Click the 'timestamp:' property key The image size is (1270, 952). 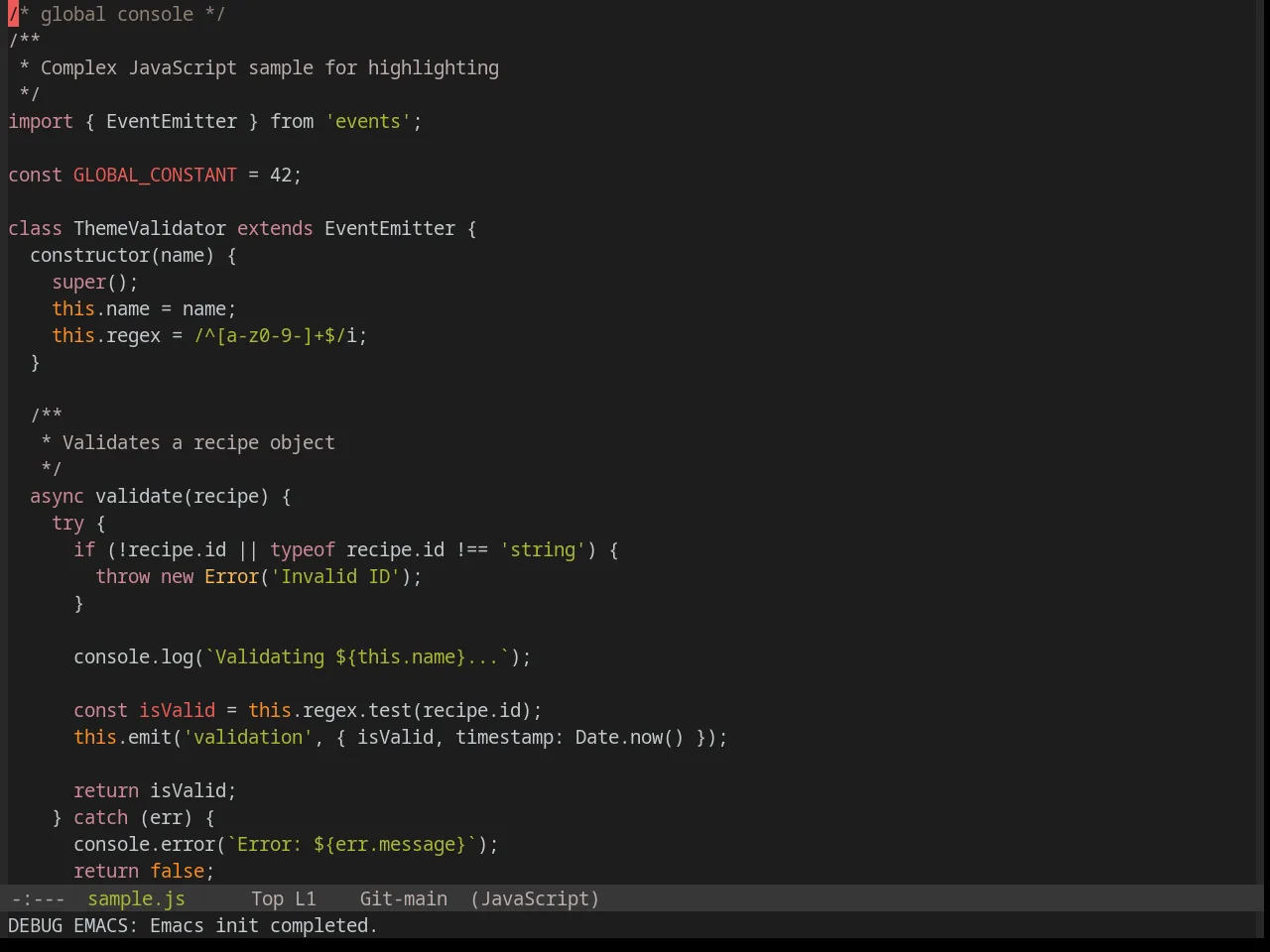[x=510, y=737]
